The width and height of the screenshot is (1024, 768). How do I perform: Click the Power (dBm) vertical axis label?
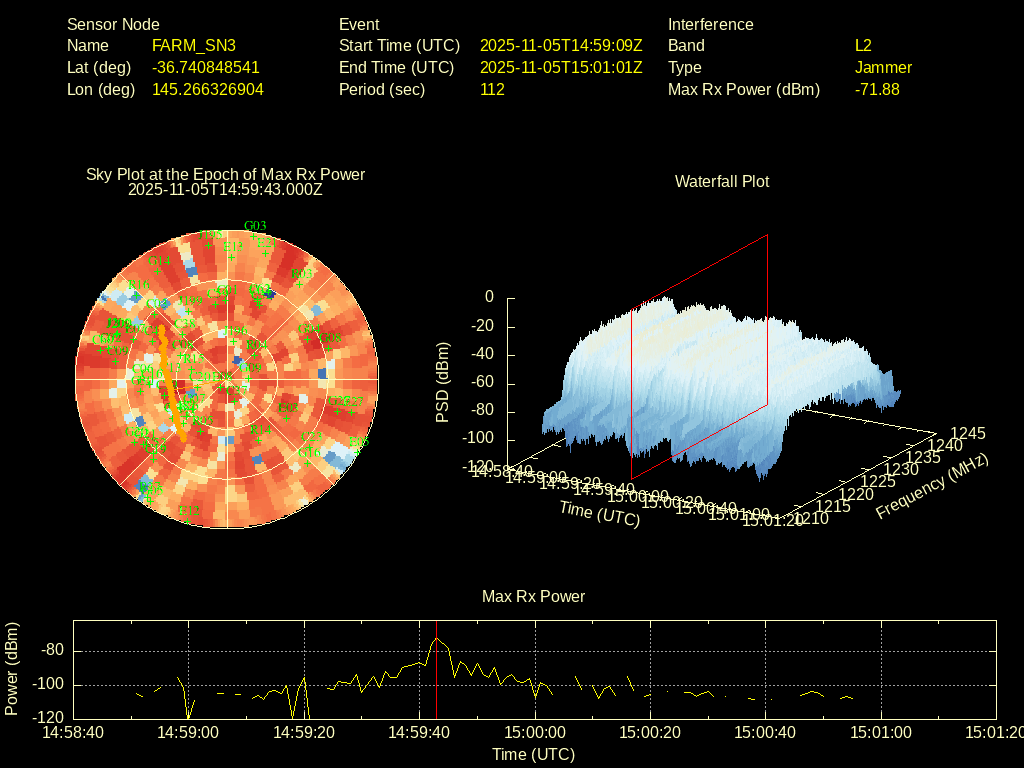pos(12,668)
